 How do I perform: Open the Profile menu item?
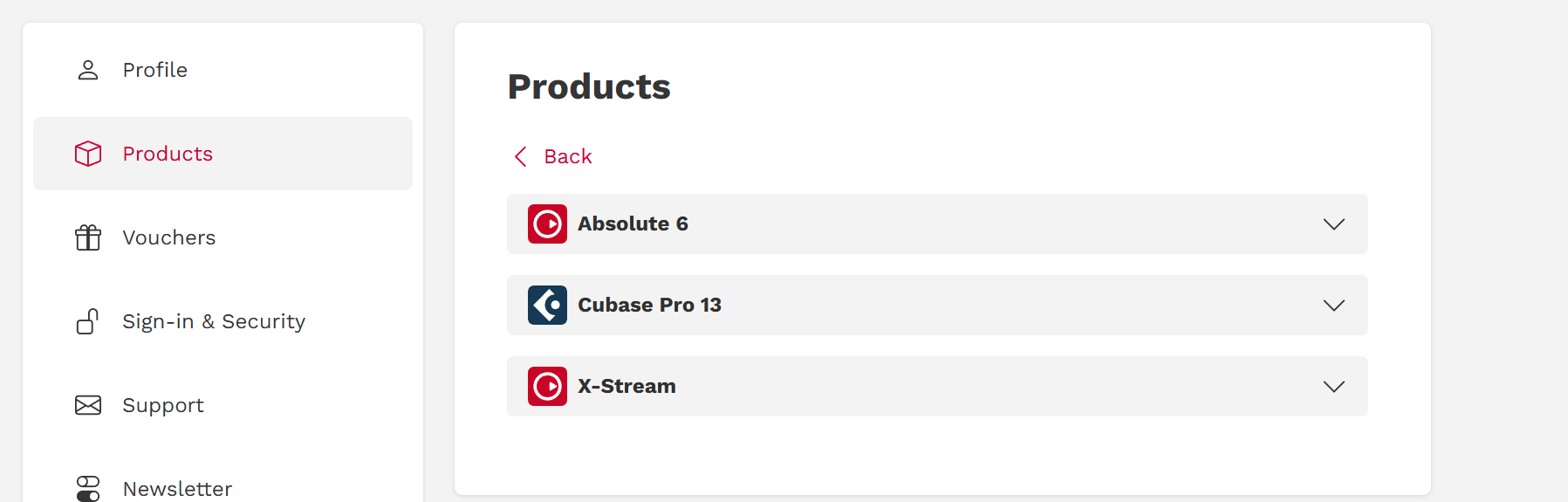155,70
